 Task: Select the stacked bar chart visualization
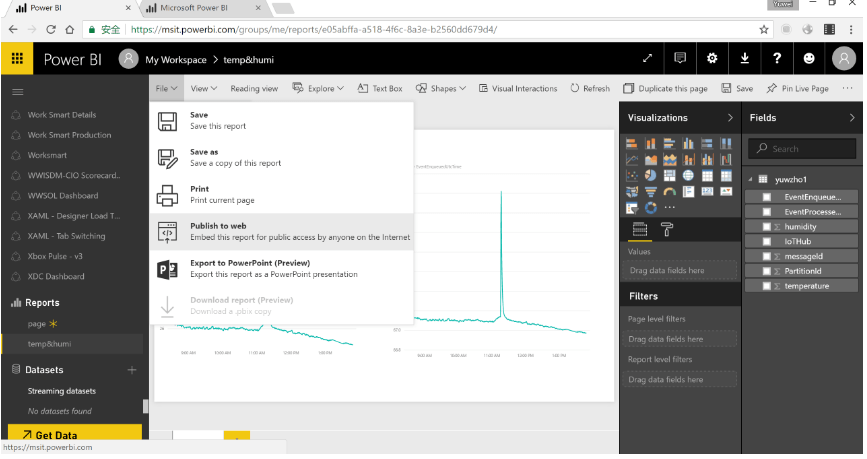tap(632, 144)
